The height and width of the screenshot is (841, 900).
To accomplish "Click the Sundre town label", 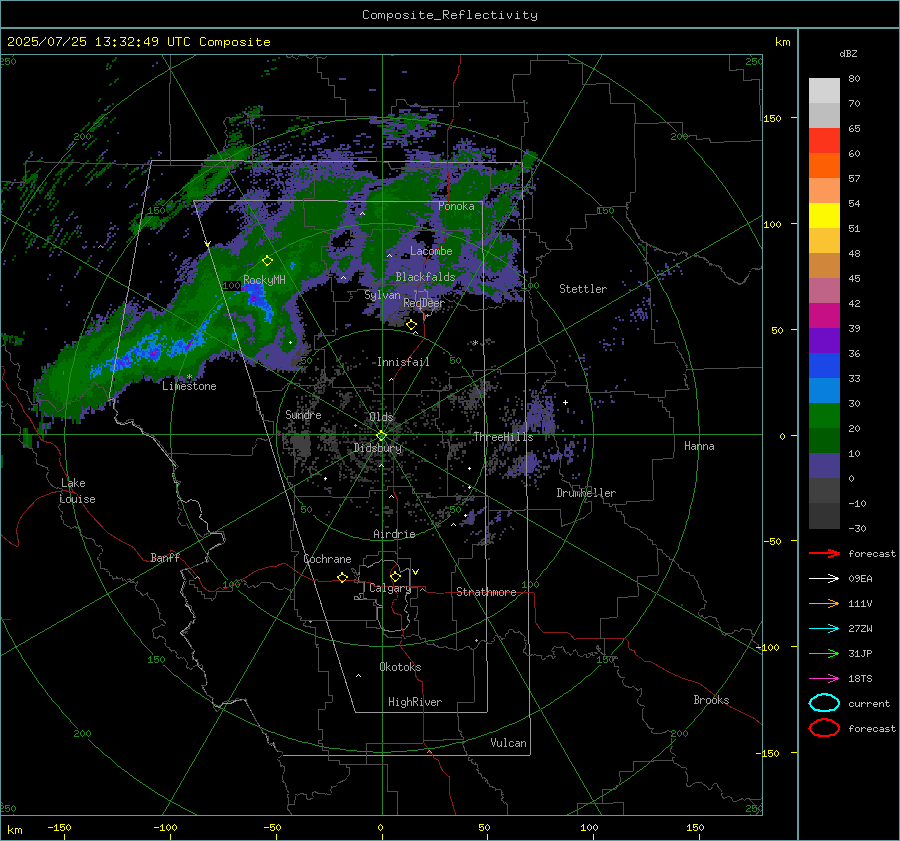I will 303,414.
